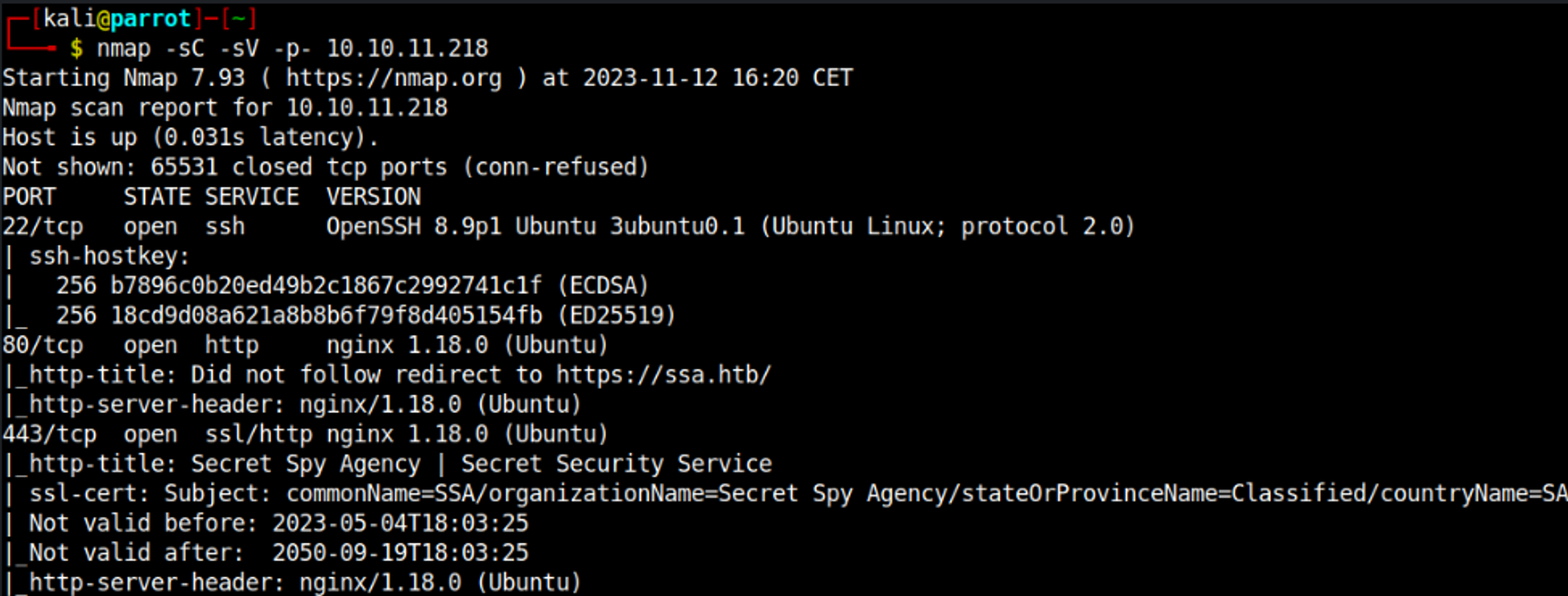
Task: Click the ED25519 host key fingerprint
Action: click(326, 315)
